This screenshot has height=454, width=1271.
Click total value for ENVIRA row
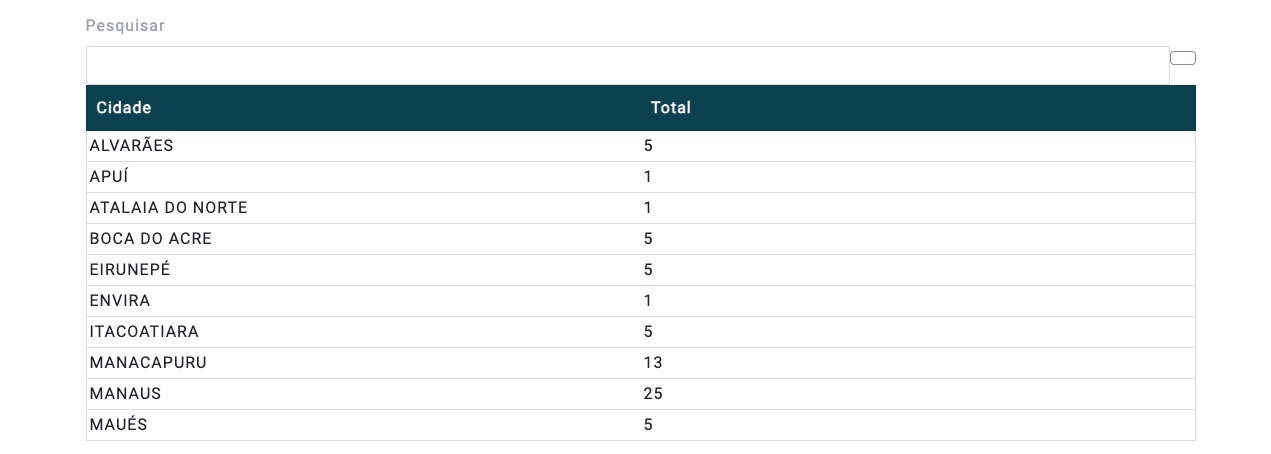(x=648, y=301)
